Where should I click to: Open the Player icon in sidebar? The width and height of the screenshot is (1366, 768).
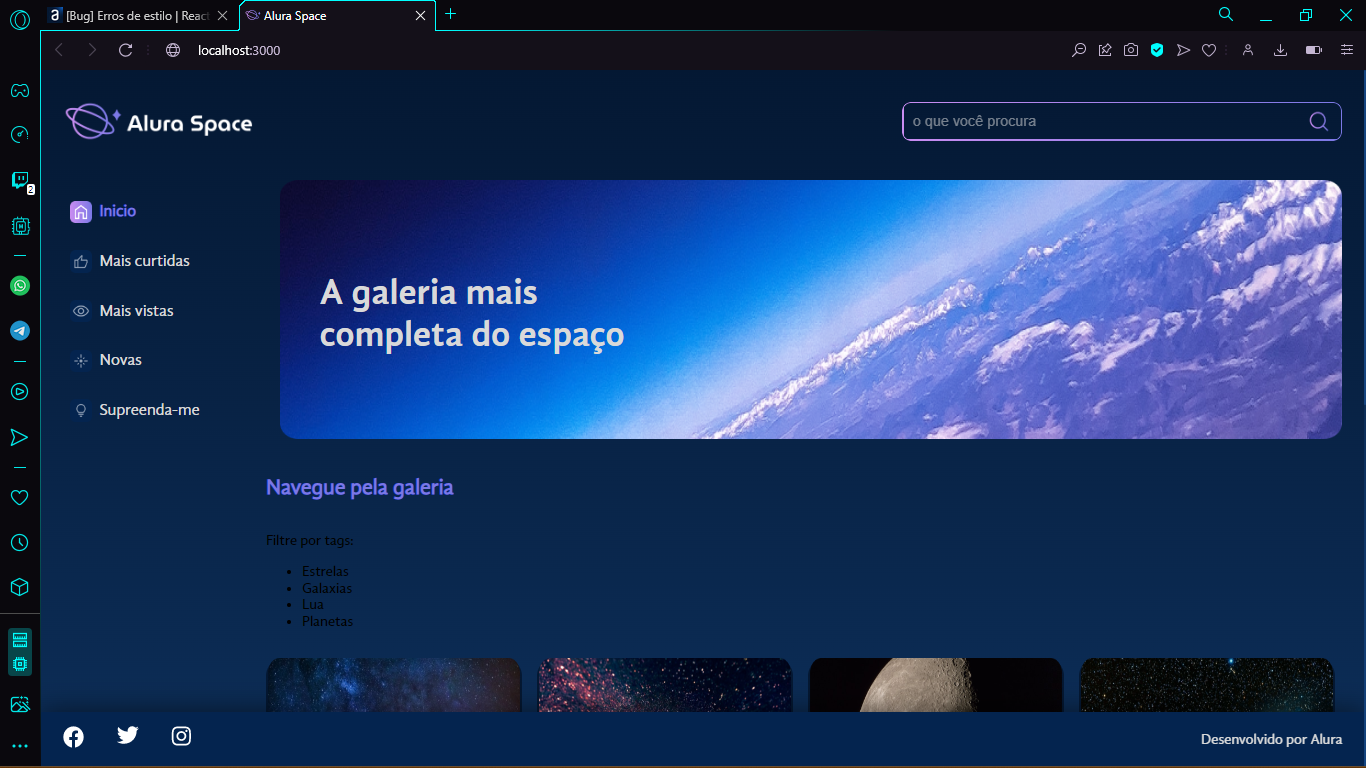coord(19,392)
